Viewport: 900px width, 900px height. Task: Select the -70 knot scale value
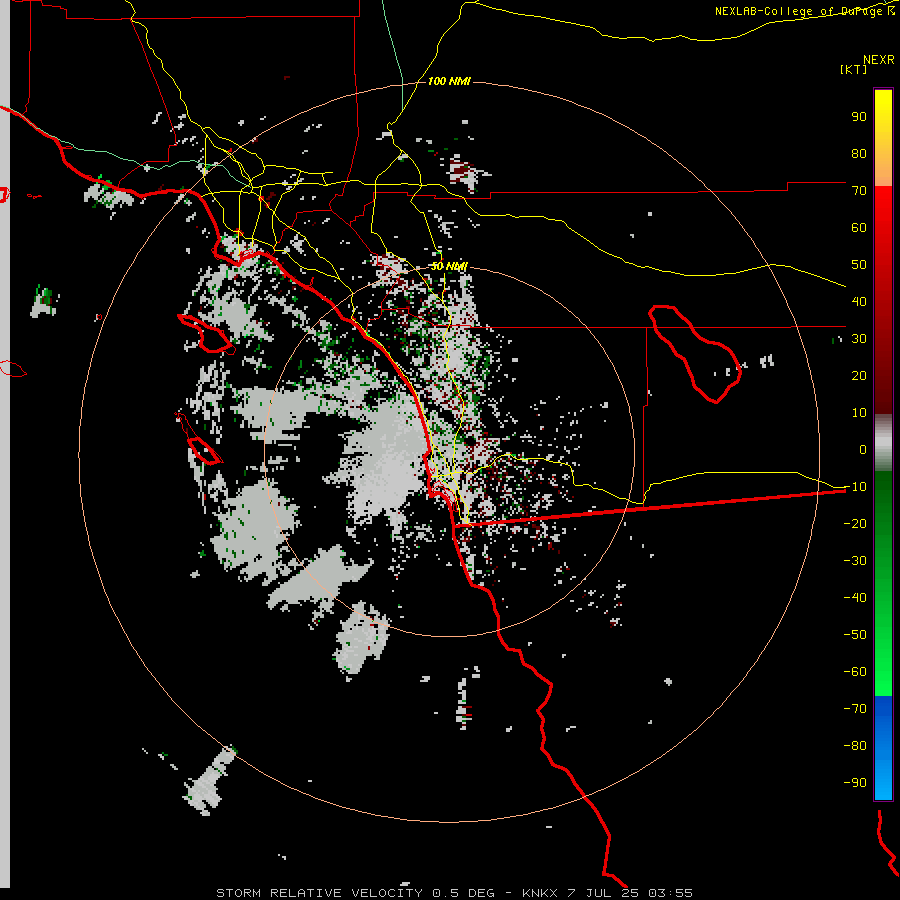855,709
